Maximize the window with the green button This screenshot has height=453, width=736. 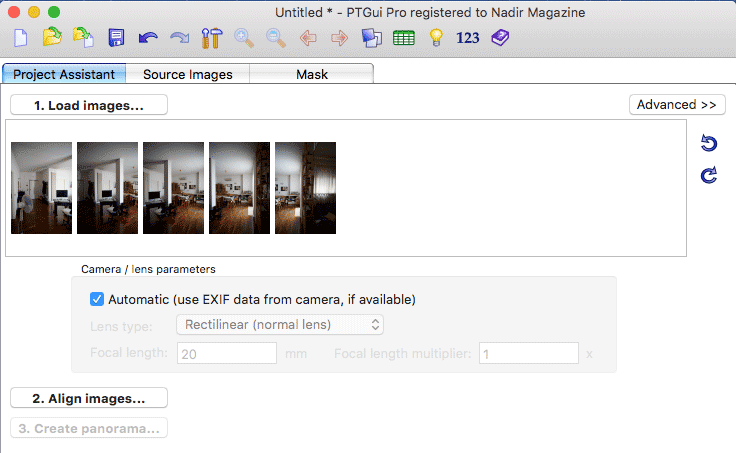tap(54, 12)
